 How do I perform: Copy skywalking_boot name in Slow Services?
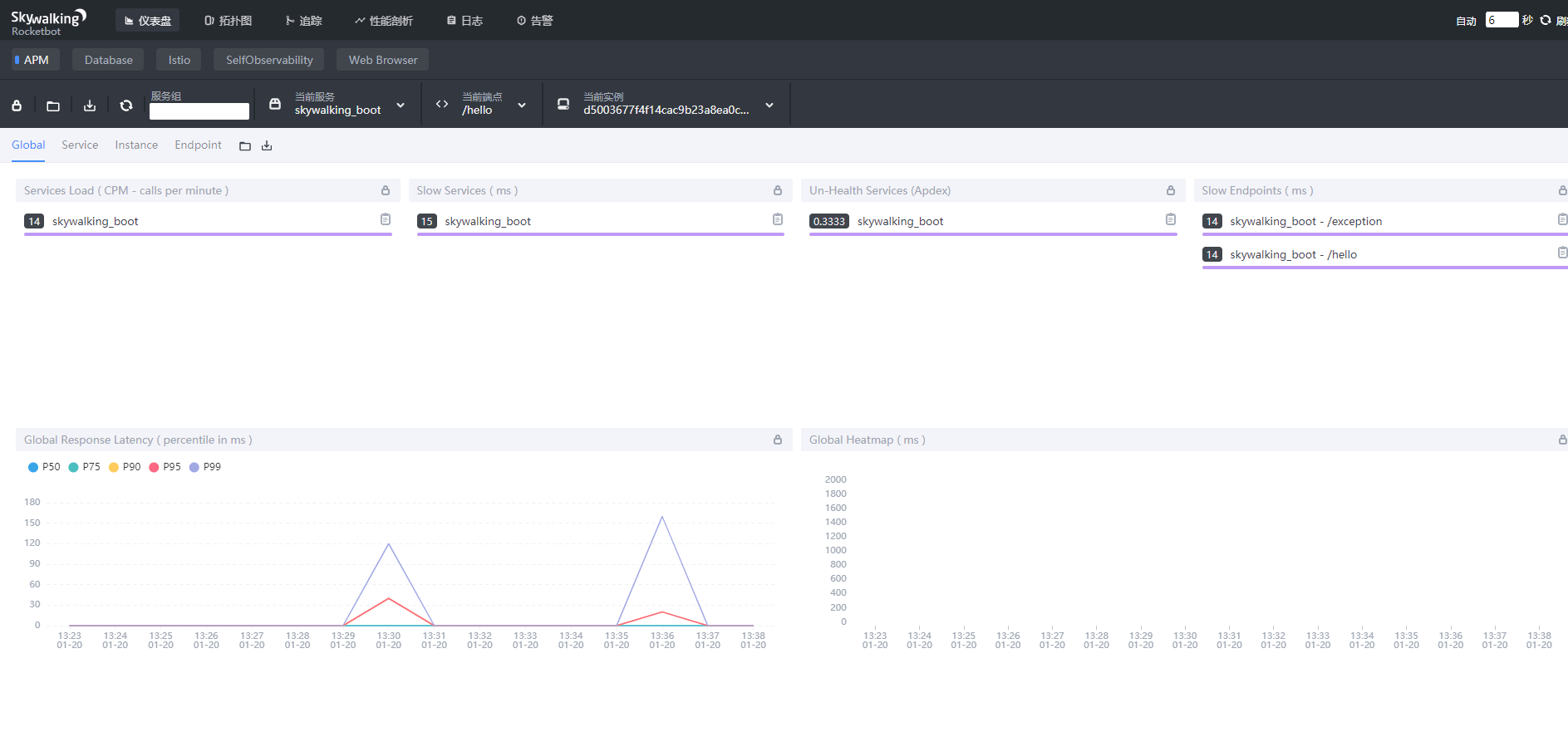[x=778, y=219]
